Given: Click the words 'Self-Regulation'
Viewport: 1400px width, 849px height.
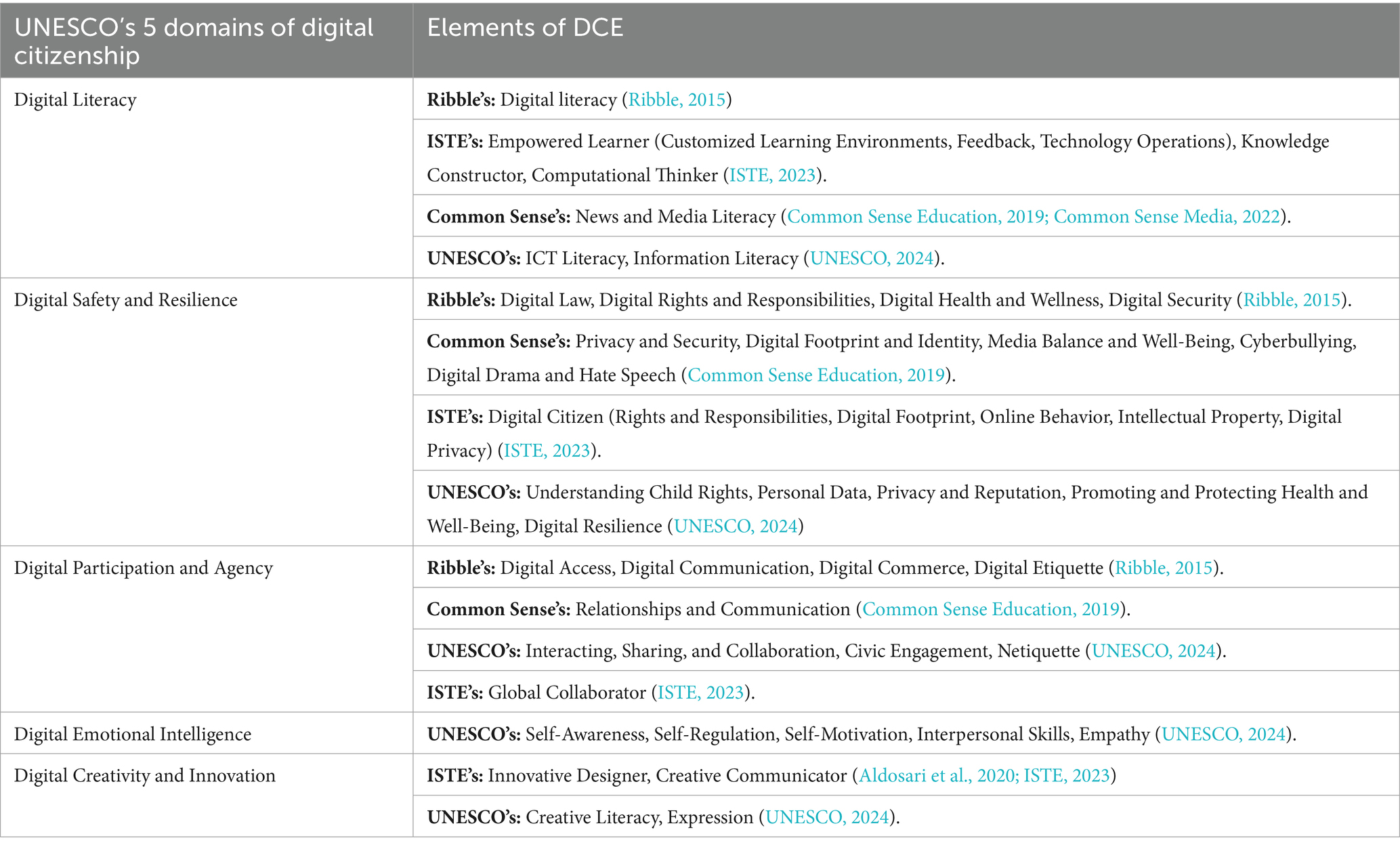Looking at the screenshot, I should click(715, 734).
